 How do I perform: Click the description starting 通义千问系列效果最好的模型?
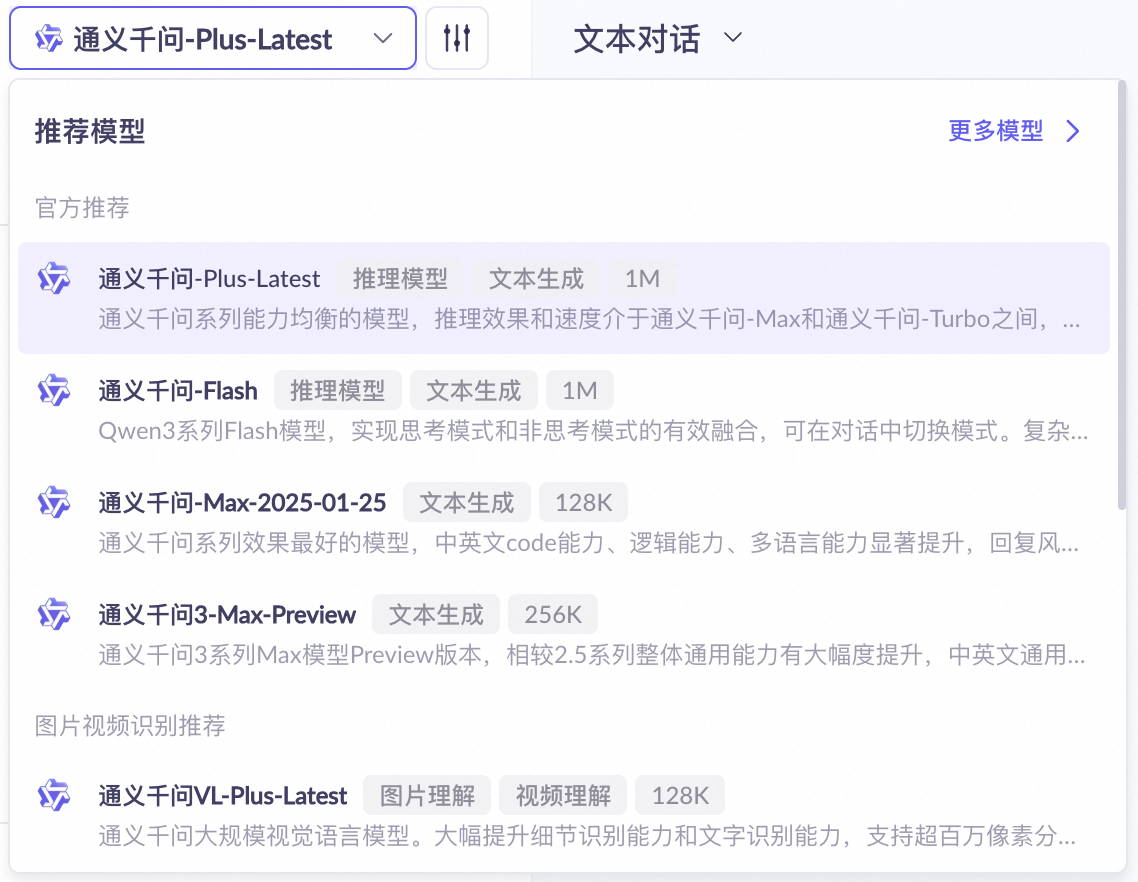589,542
